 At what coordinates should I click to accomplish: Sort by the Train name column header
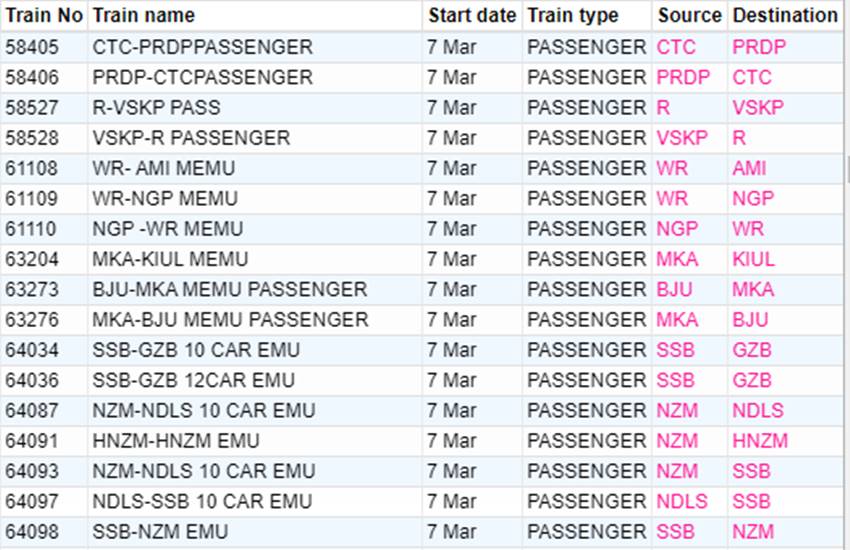[143, 15]
